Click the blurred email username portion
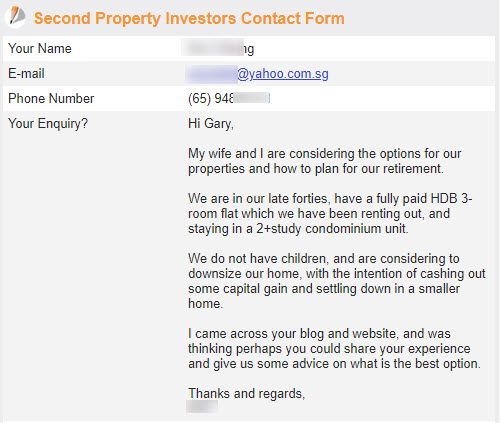 (212, 74)
